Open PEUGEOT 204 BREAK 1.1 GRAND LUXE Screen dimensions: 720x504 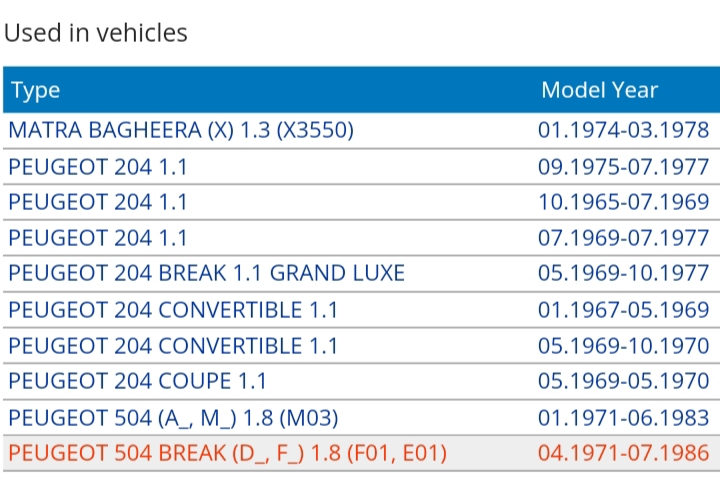[206, 274]
